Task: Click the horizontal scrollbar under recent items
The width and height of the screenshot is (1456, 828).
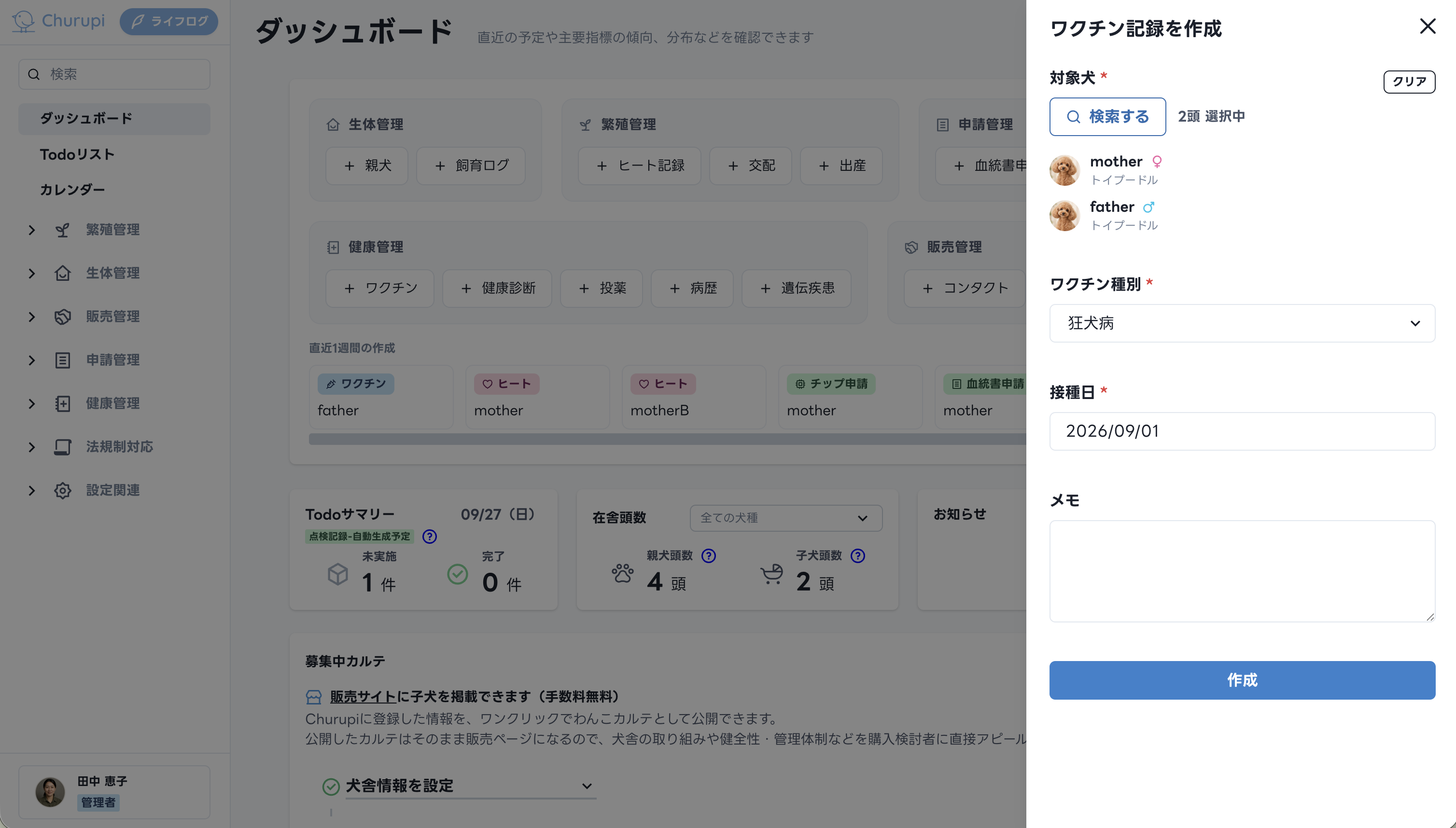Action: pos(667,439)
